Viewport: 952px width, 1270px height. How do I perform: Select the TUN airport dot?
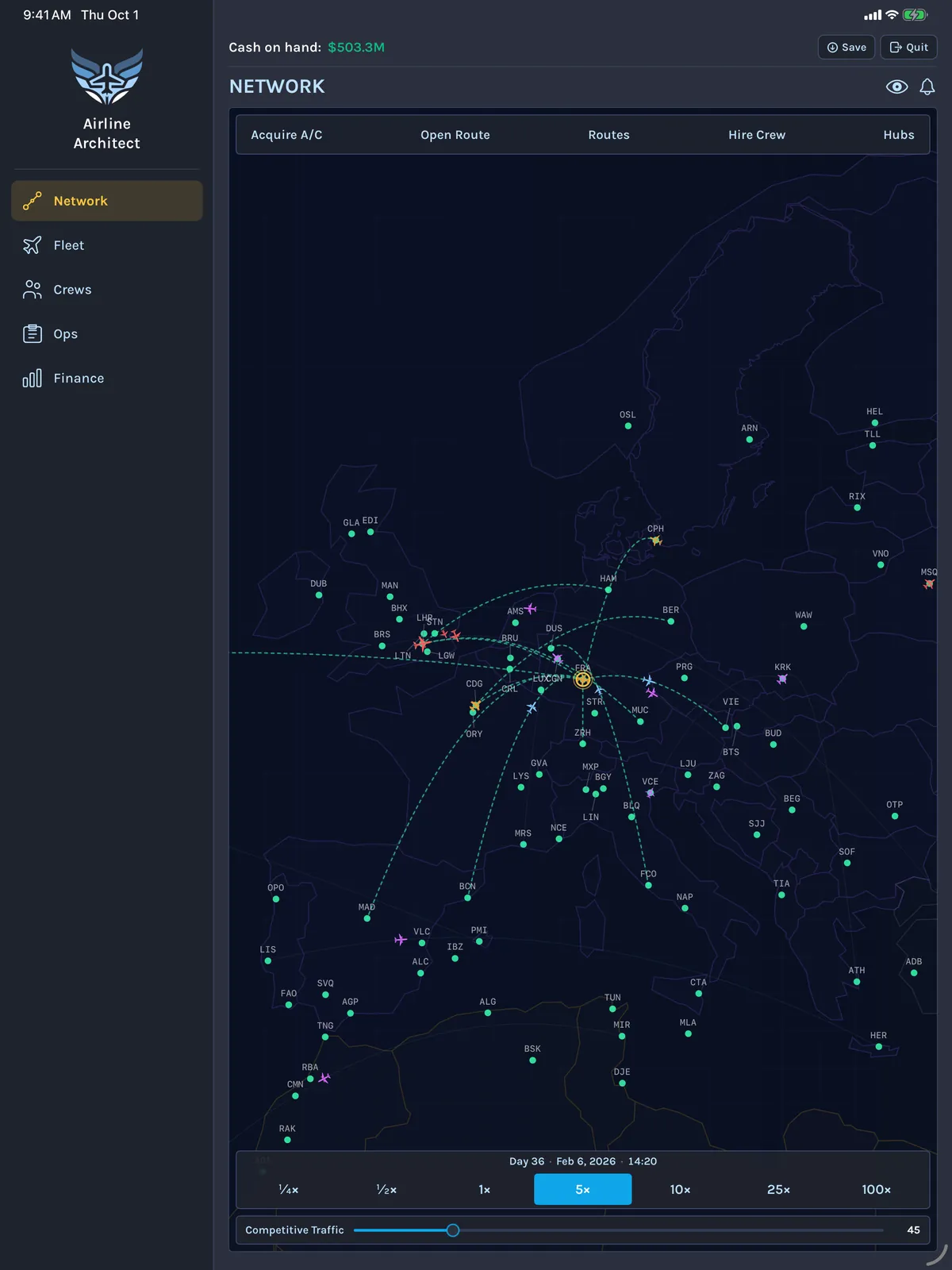pos(612,1009)
